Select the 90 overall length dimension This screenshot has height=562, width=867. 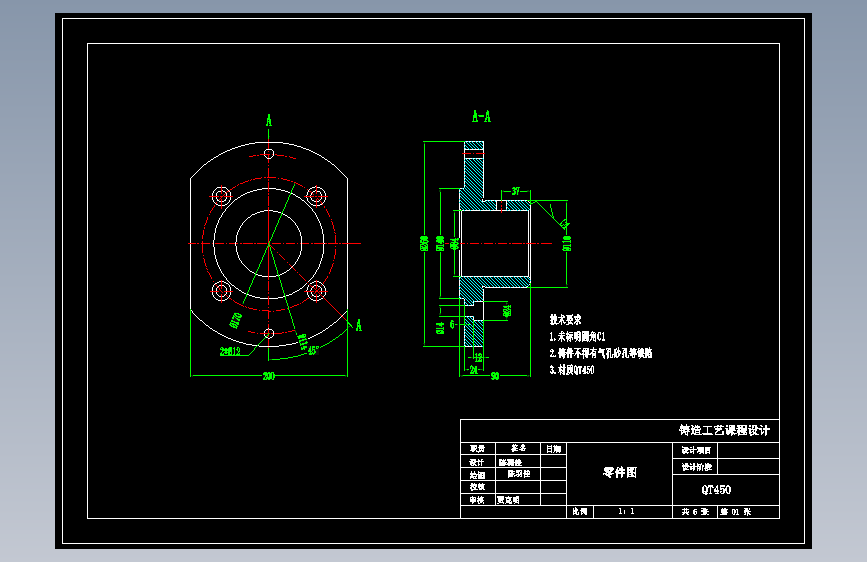[495, 376]
